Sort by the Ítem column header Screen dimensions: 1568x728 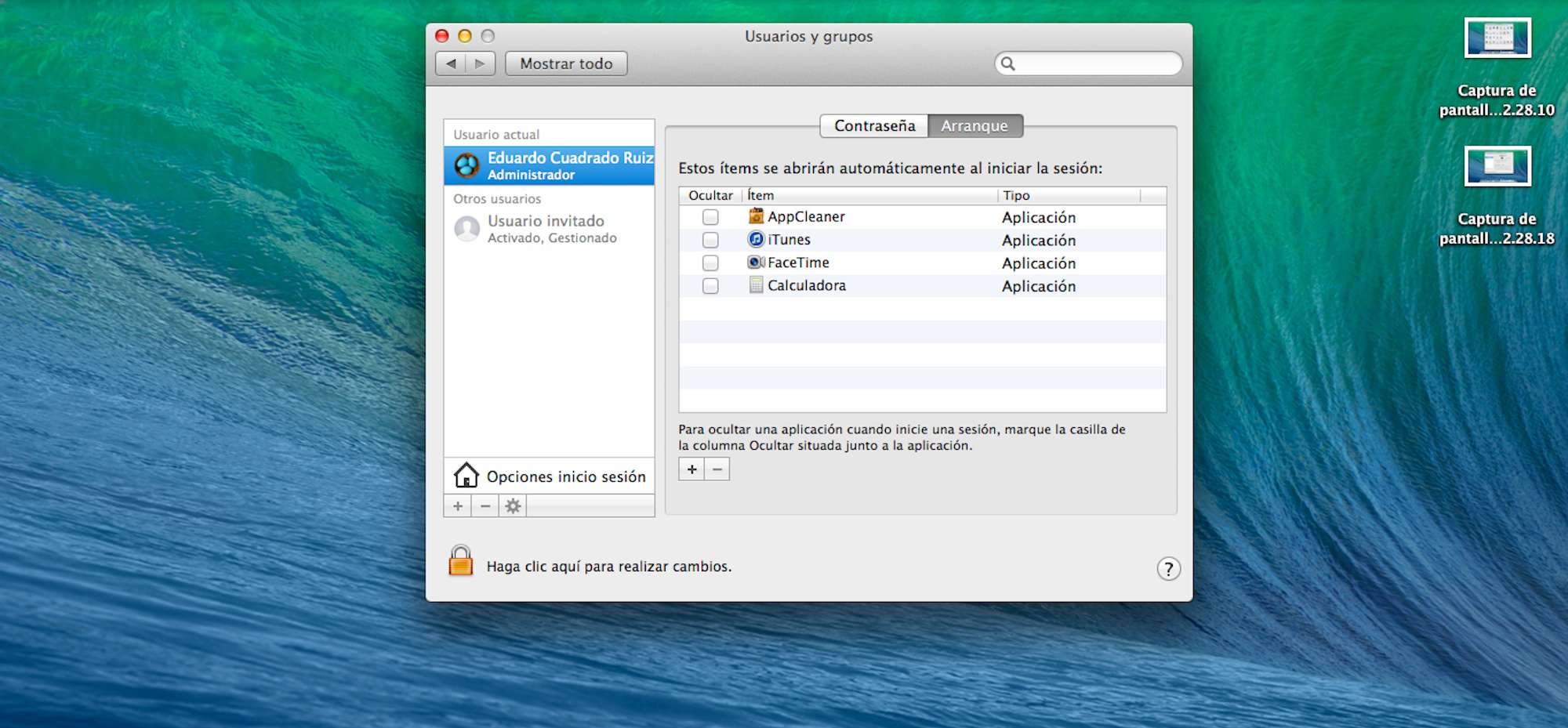click(869, 195)
